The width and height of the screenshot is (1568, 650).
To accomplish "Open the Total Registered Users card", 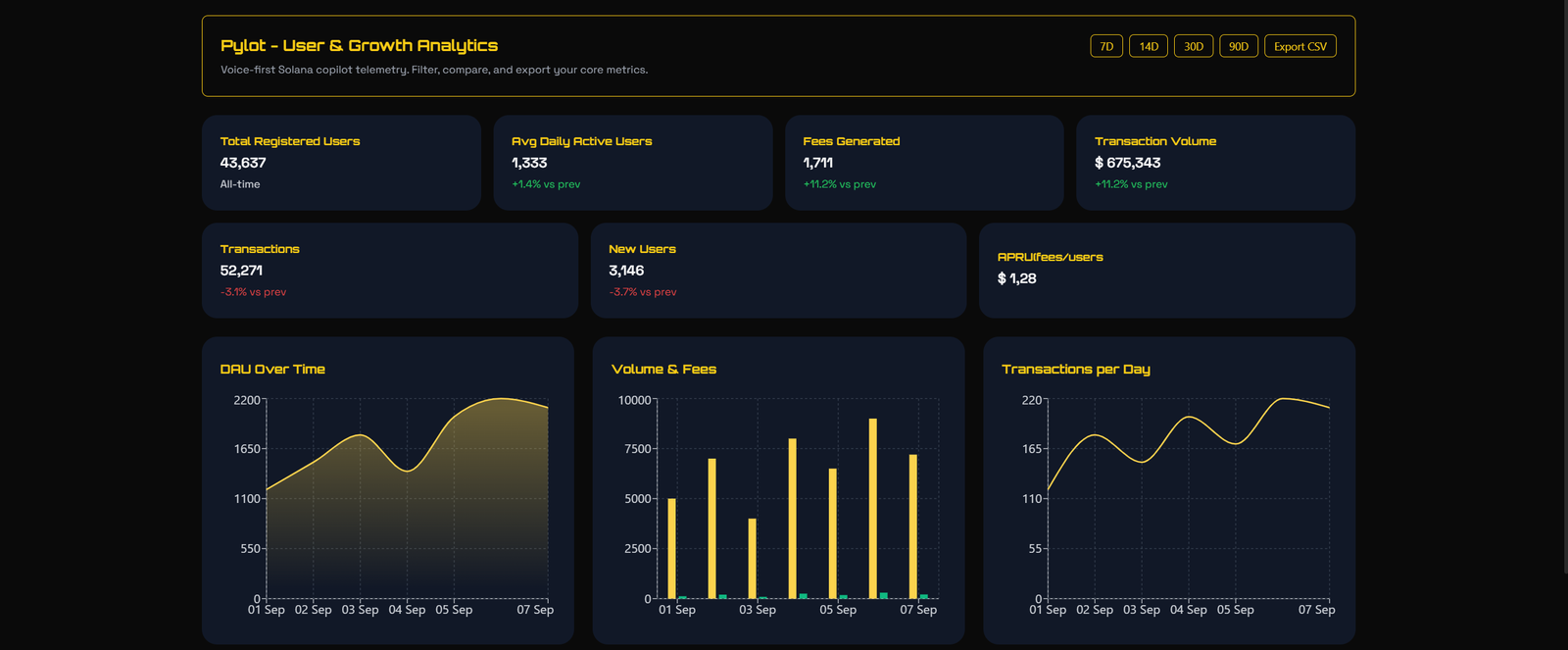I will 341,163.
